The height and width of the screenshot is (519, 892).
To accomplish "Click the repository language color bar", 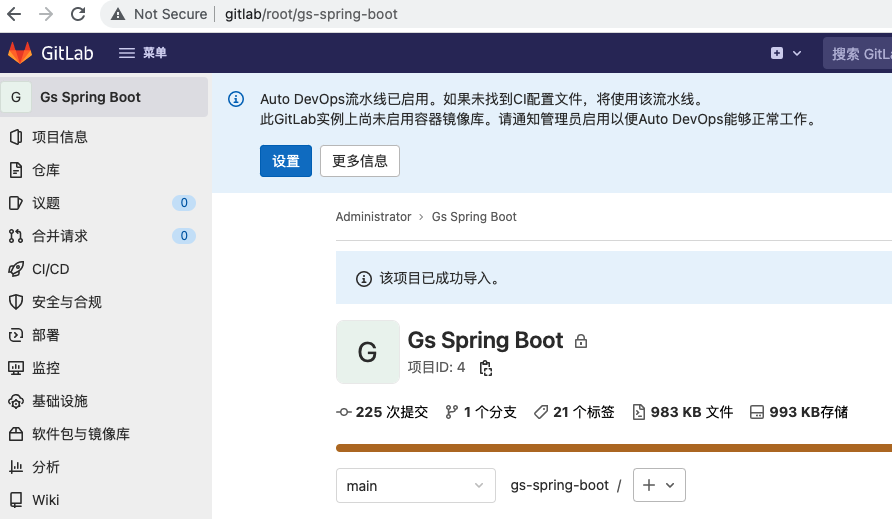I will [x=614, y=448].
